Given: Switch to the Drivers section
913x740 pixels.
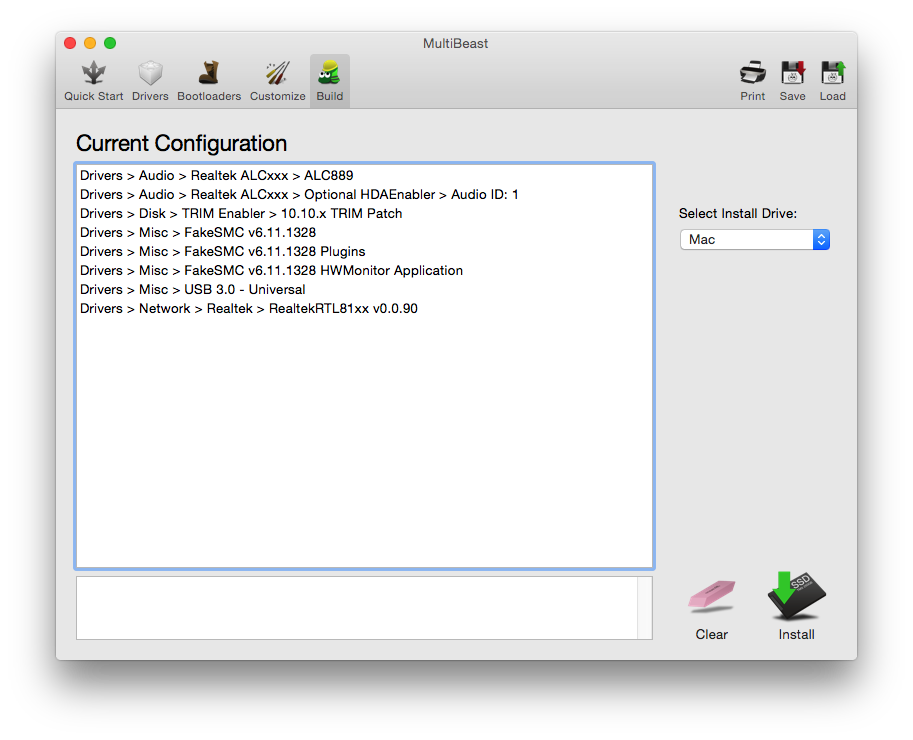Looking at the screenshot, I should 150,81.
